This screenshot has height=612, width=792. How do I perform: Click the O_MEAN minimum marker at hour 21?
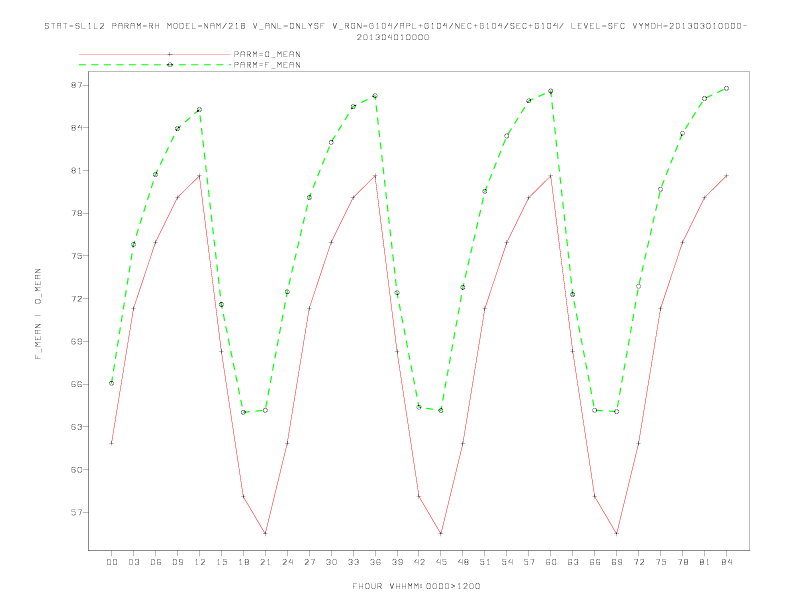coord(265,533)
